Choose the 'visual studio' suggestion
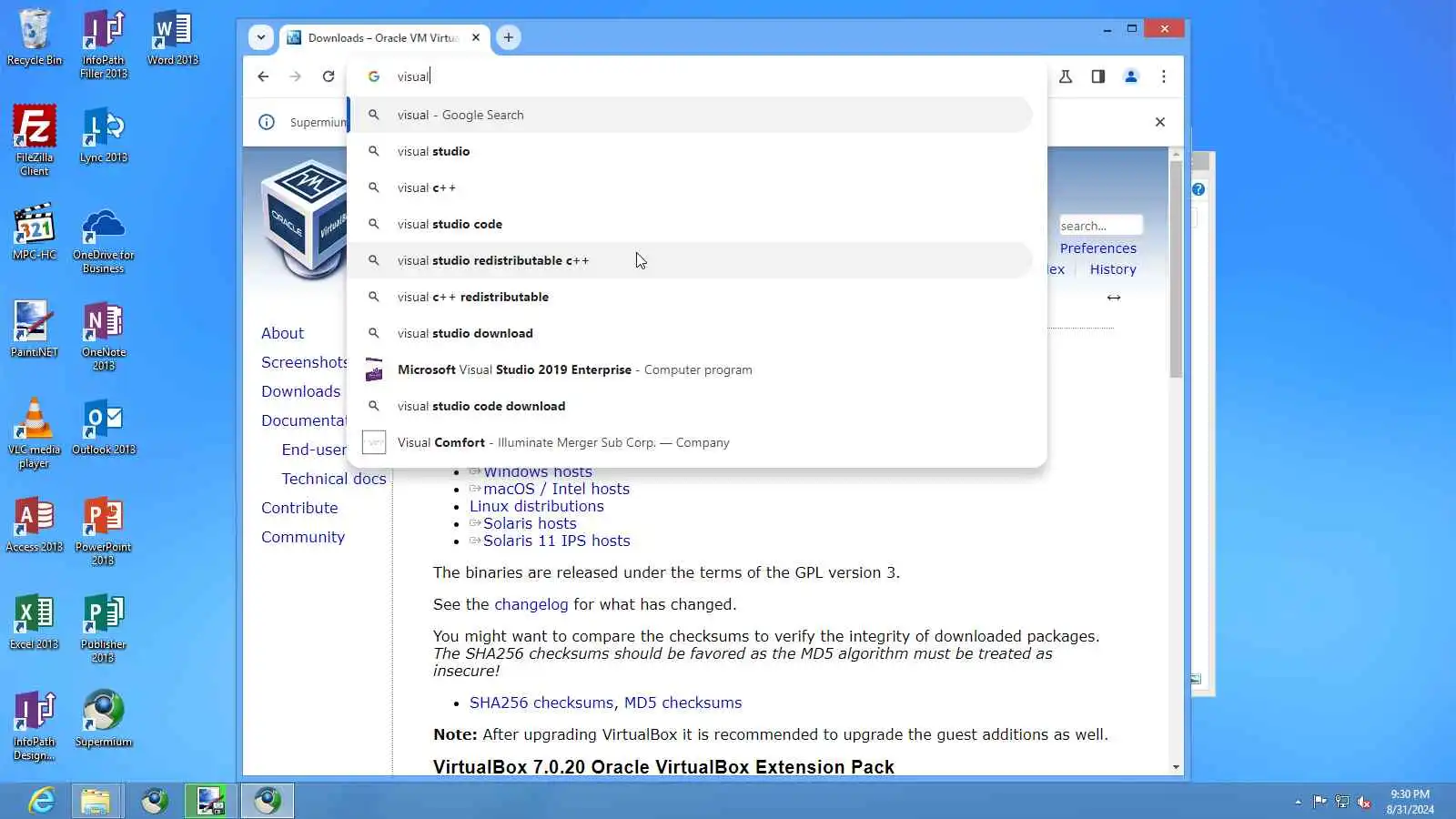This screenshot has height=819, width=1456. pos(690,151)
